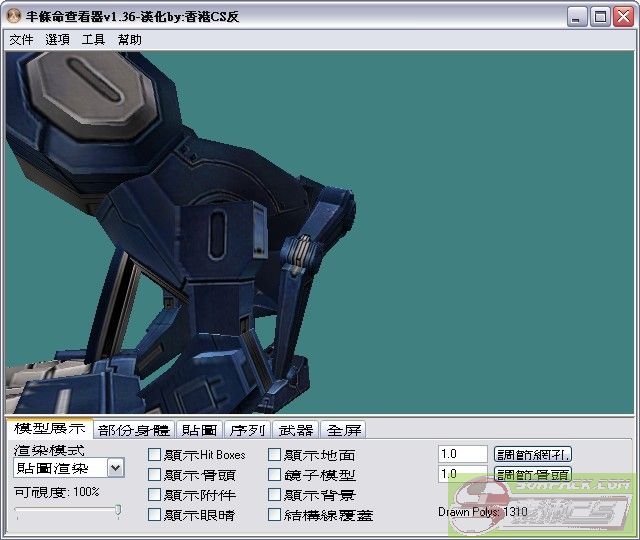Open the 選項 menu
Screen dimensions: 640x540
[x=57, y=40]
